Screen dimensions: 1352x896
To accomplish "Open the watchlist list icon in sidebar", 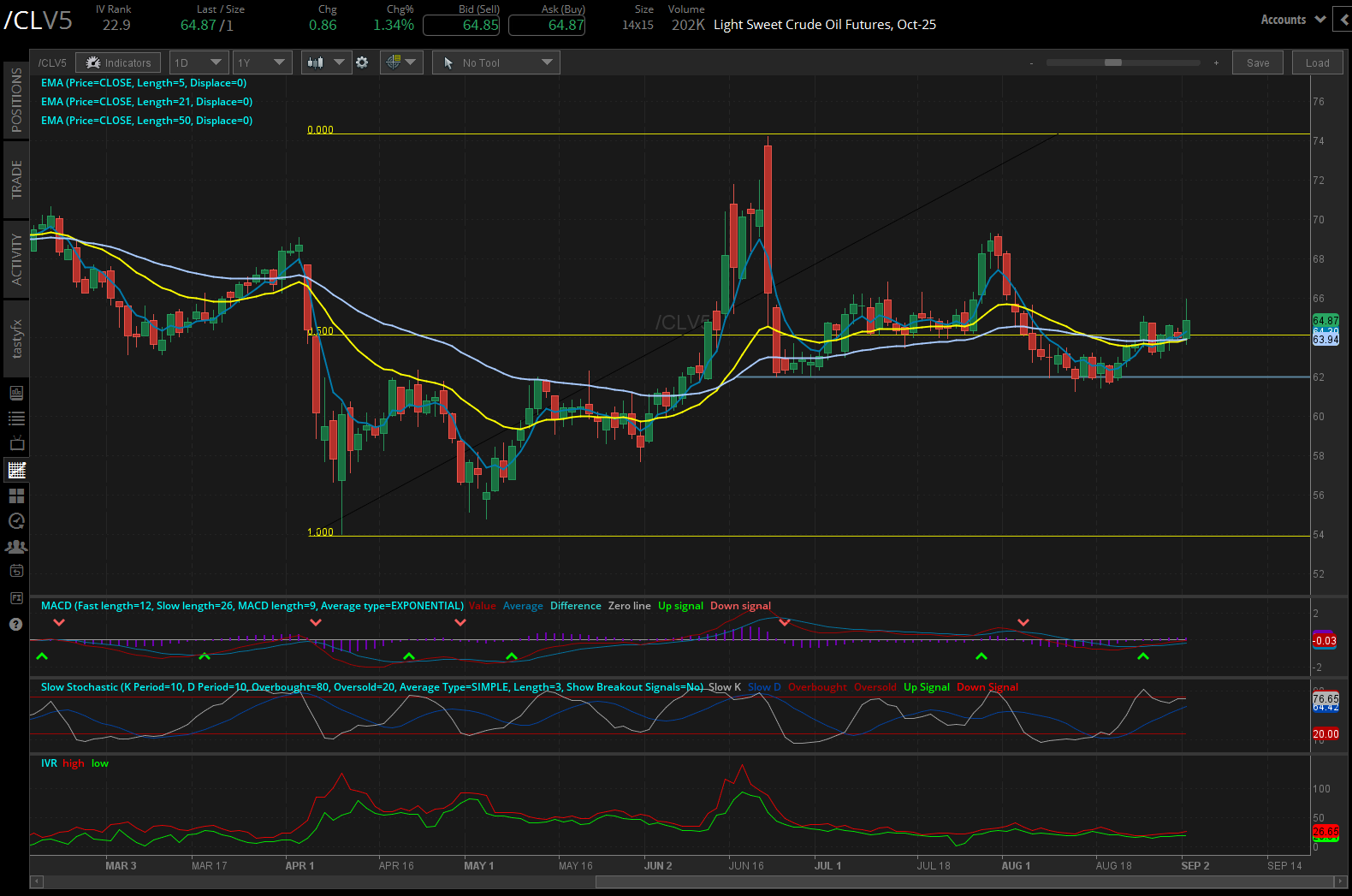I will [16, 418].
